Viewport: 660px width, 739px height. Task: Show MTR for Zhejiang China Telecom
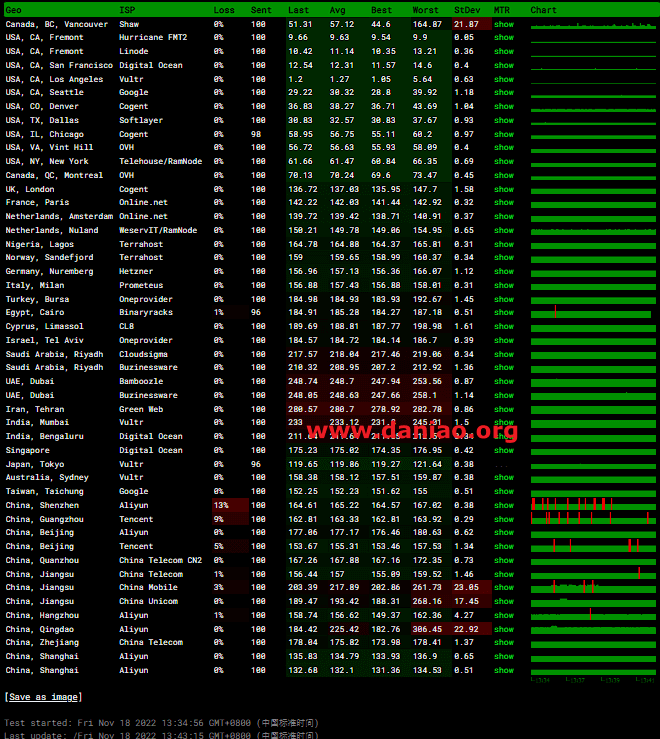tap(503, 643)
